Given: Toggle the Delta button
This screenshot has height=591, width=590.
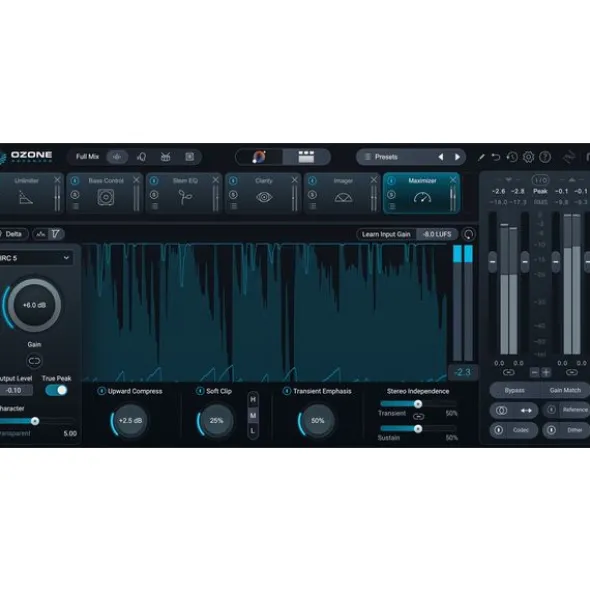Looking at the screenshot, I should [13, 234].
